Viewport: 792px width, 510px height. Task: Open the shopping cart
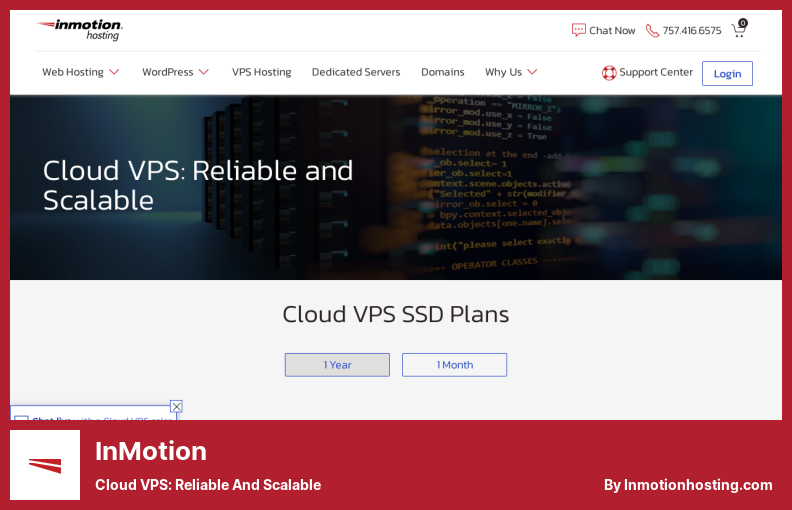point(739,29)
